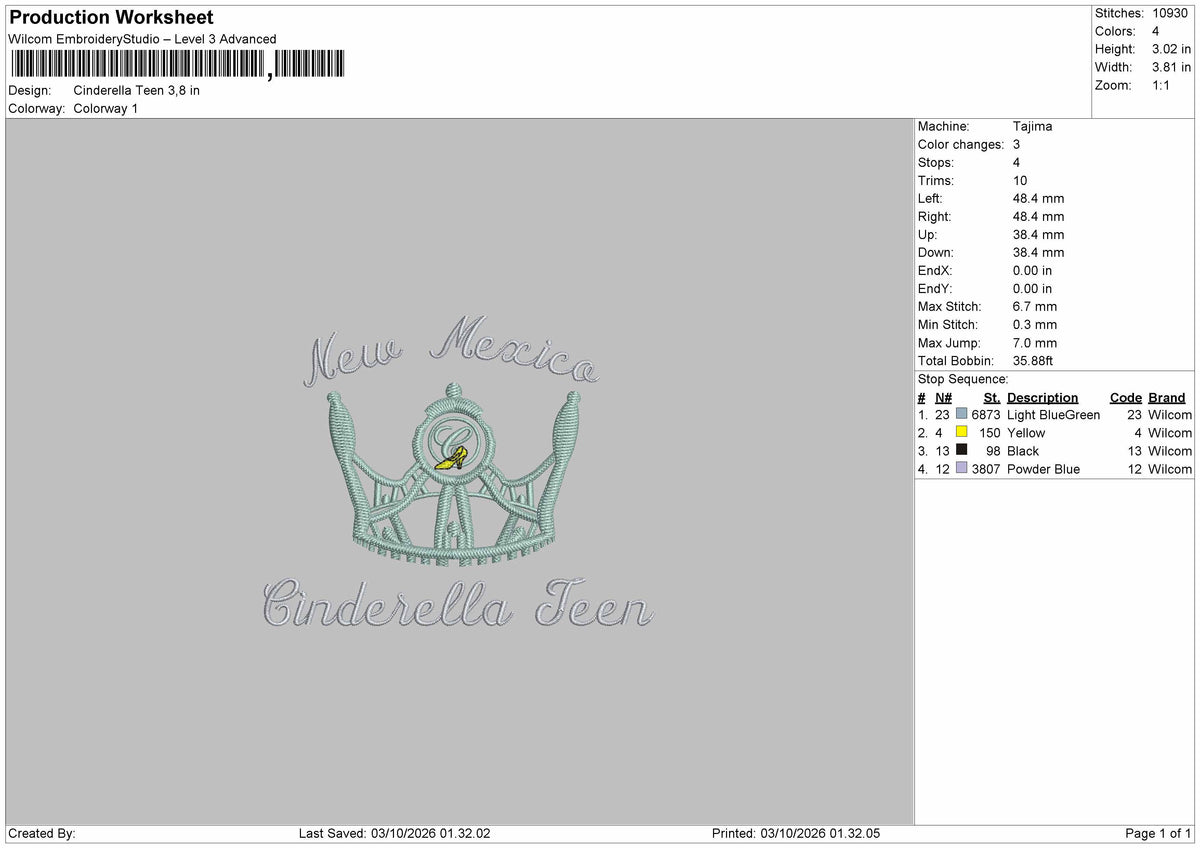This screenshot has width=1200, height=848.
Task: Click the 'Last Saved: 03/10/2026 01.32.02' text
Action: 395,833
